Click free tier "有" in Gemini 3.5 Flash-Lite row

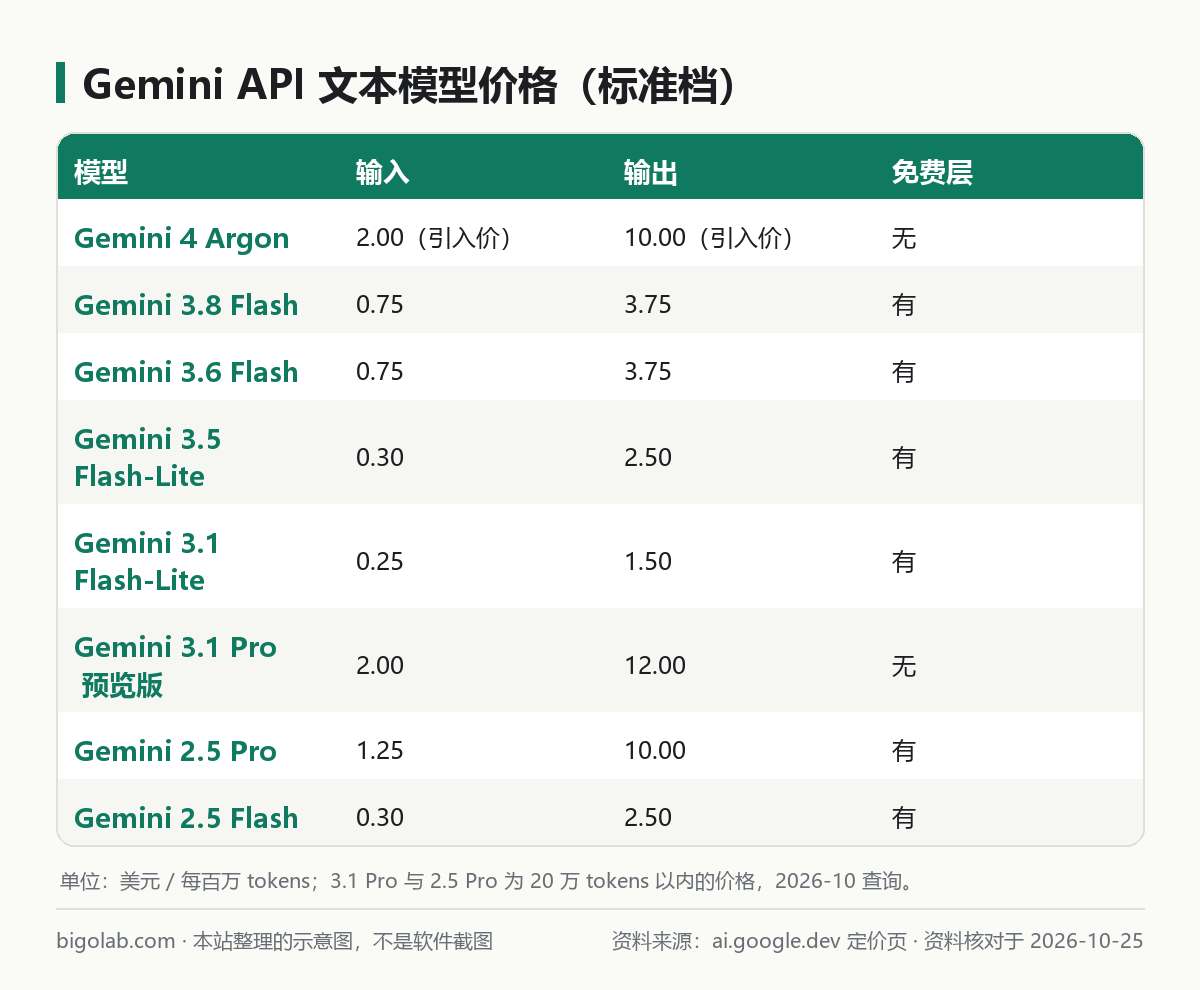click(904, 457)
